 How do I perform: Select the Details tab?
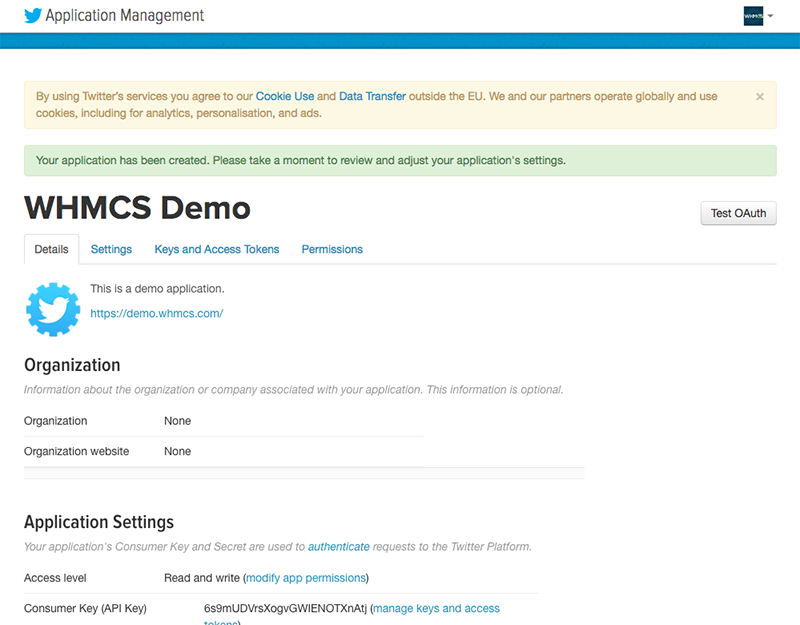click(52, 249)
